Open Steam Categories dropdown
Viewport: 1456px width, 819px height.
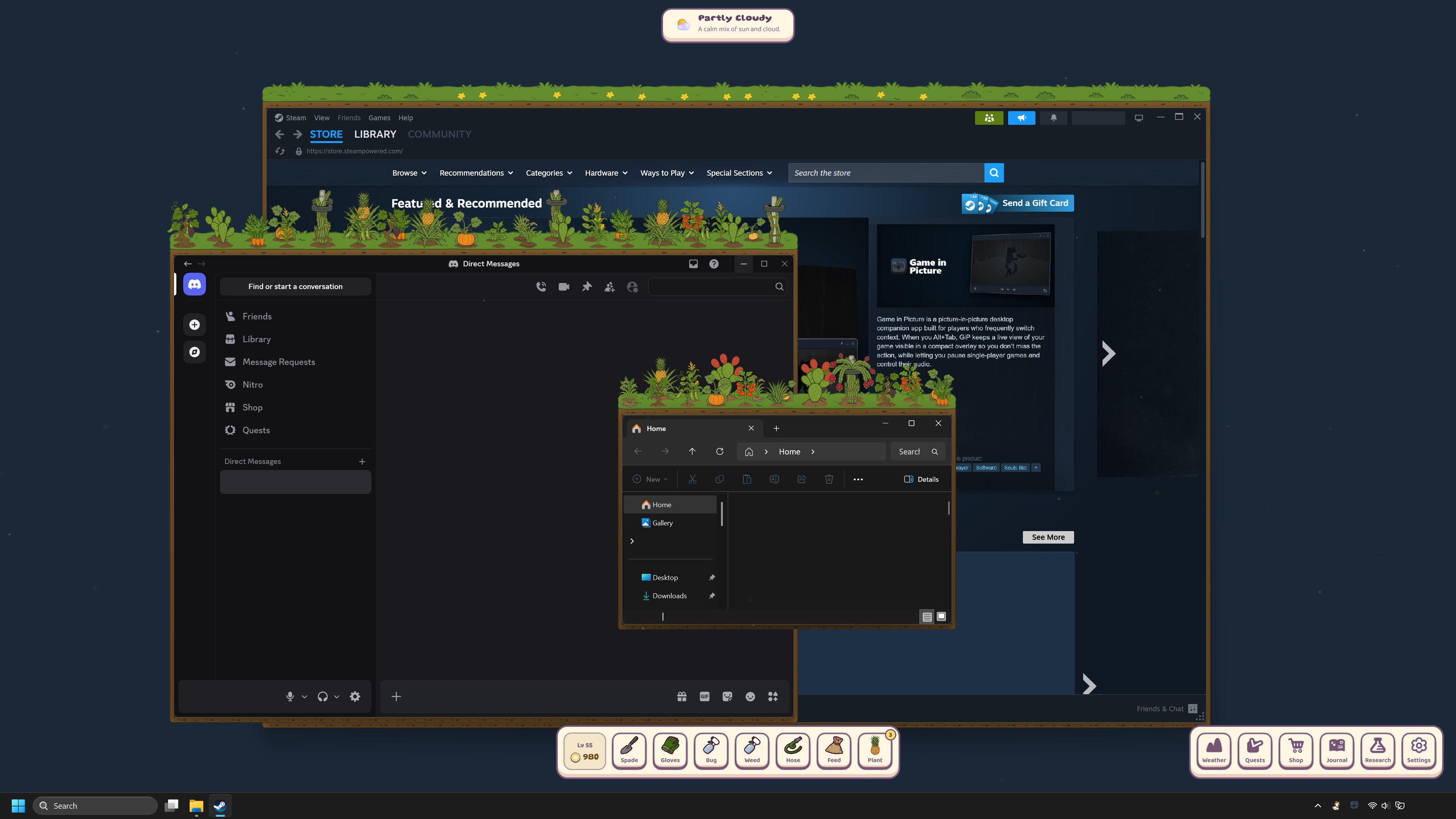pyautogui.click(x=549, y=173)
